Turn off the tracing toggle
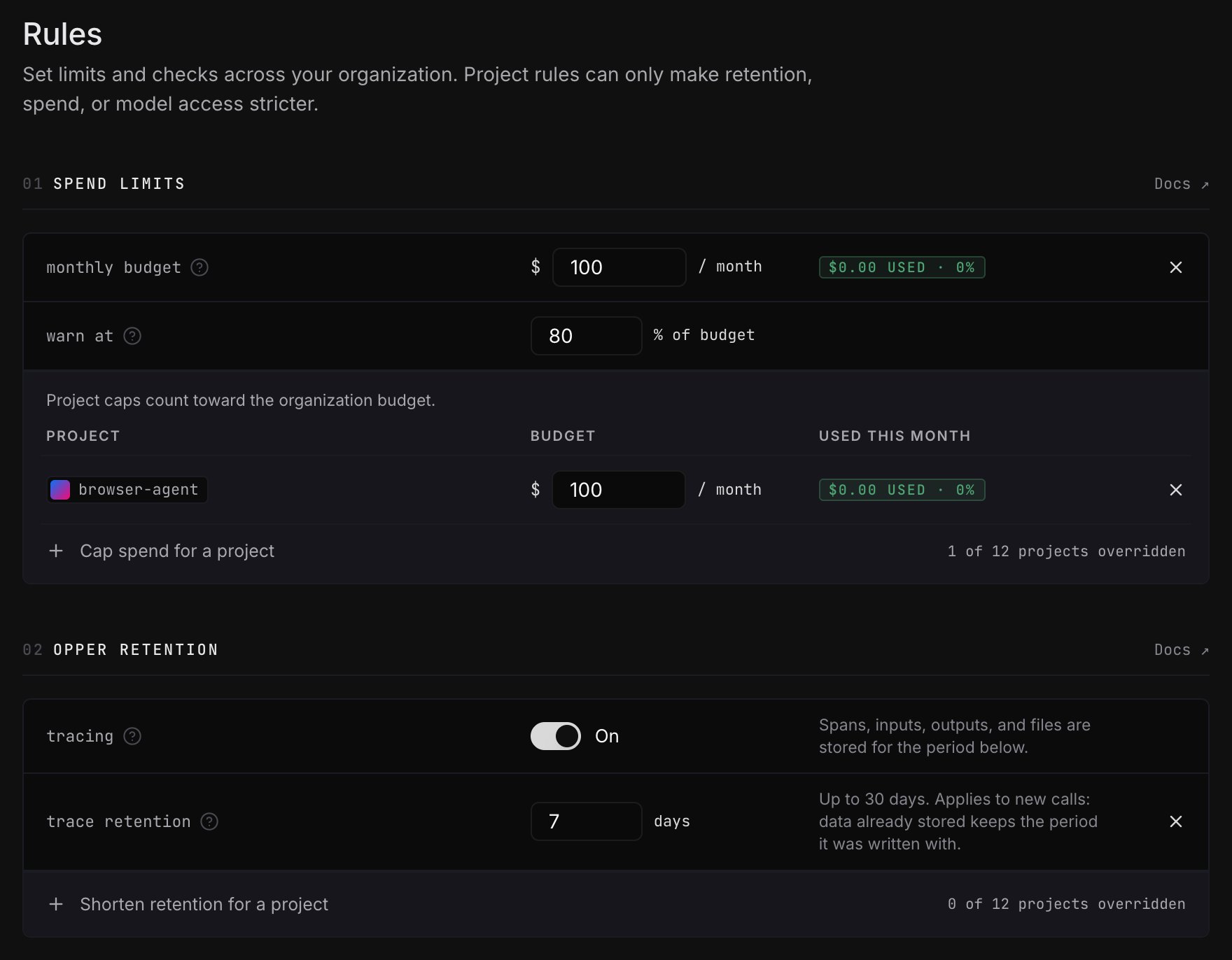Viewport: 1232px width, 960px height. 556,736
